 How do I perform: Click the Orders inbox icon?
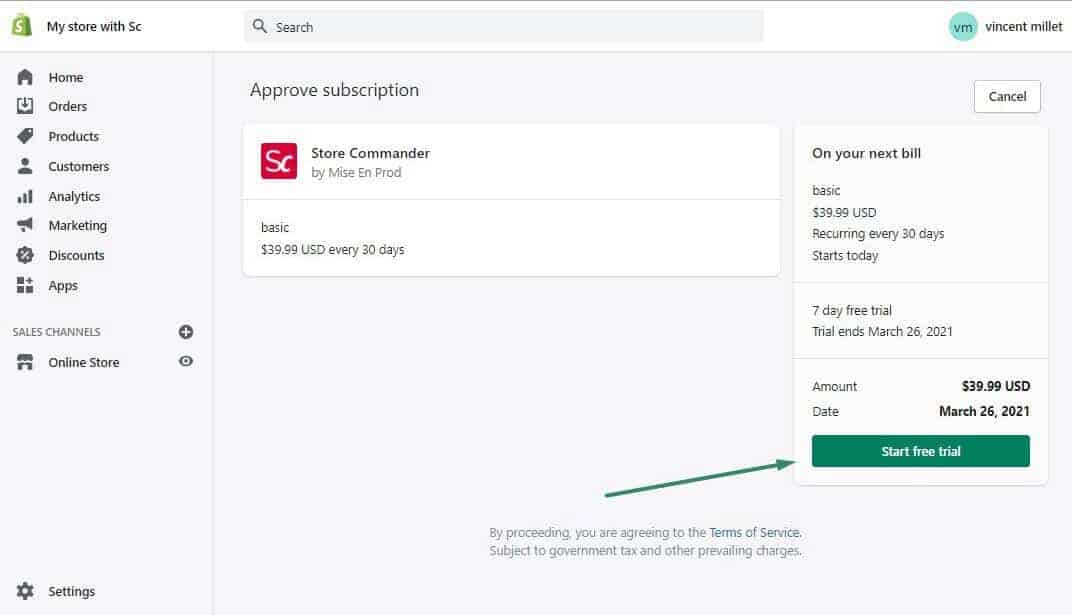coord(25,106)
